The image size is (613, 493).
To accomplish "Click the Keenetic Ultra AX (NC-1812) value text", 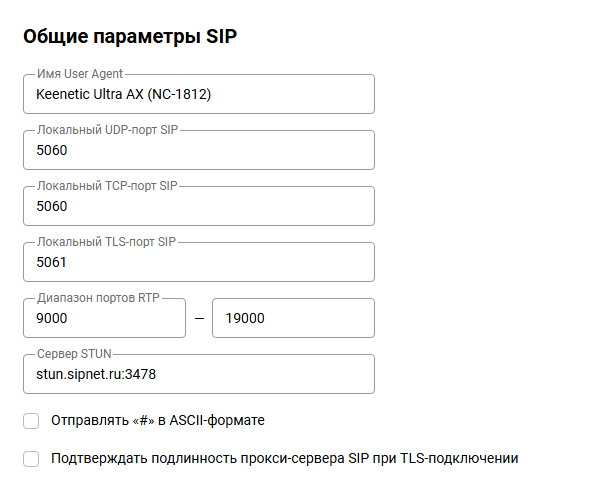I will coord(124,95).
